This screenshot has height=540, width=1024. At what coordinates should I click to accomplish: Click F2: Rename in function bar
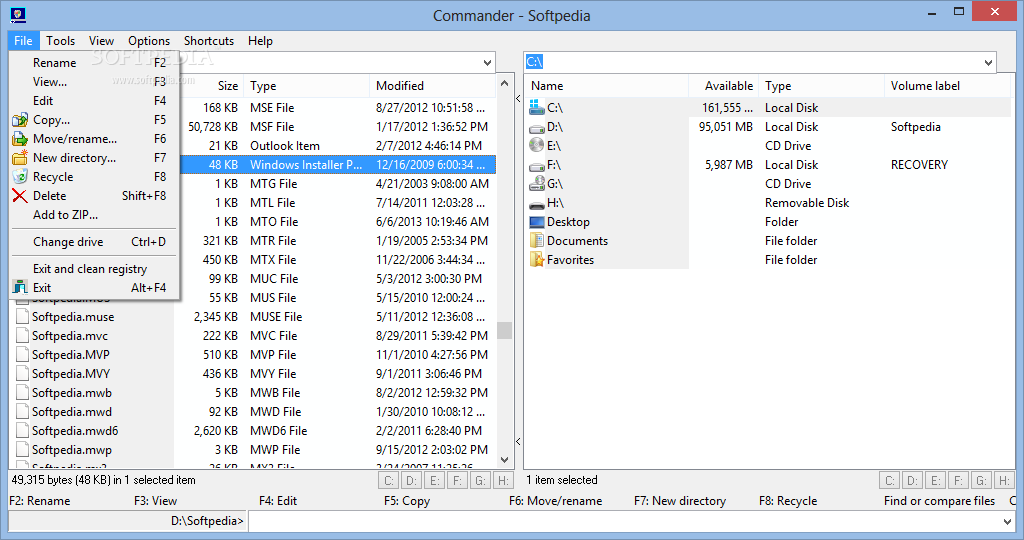tap(40, 501)
